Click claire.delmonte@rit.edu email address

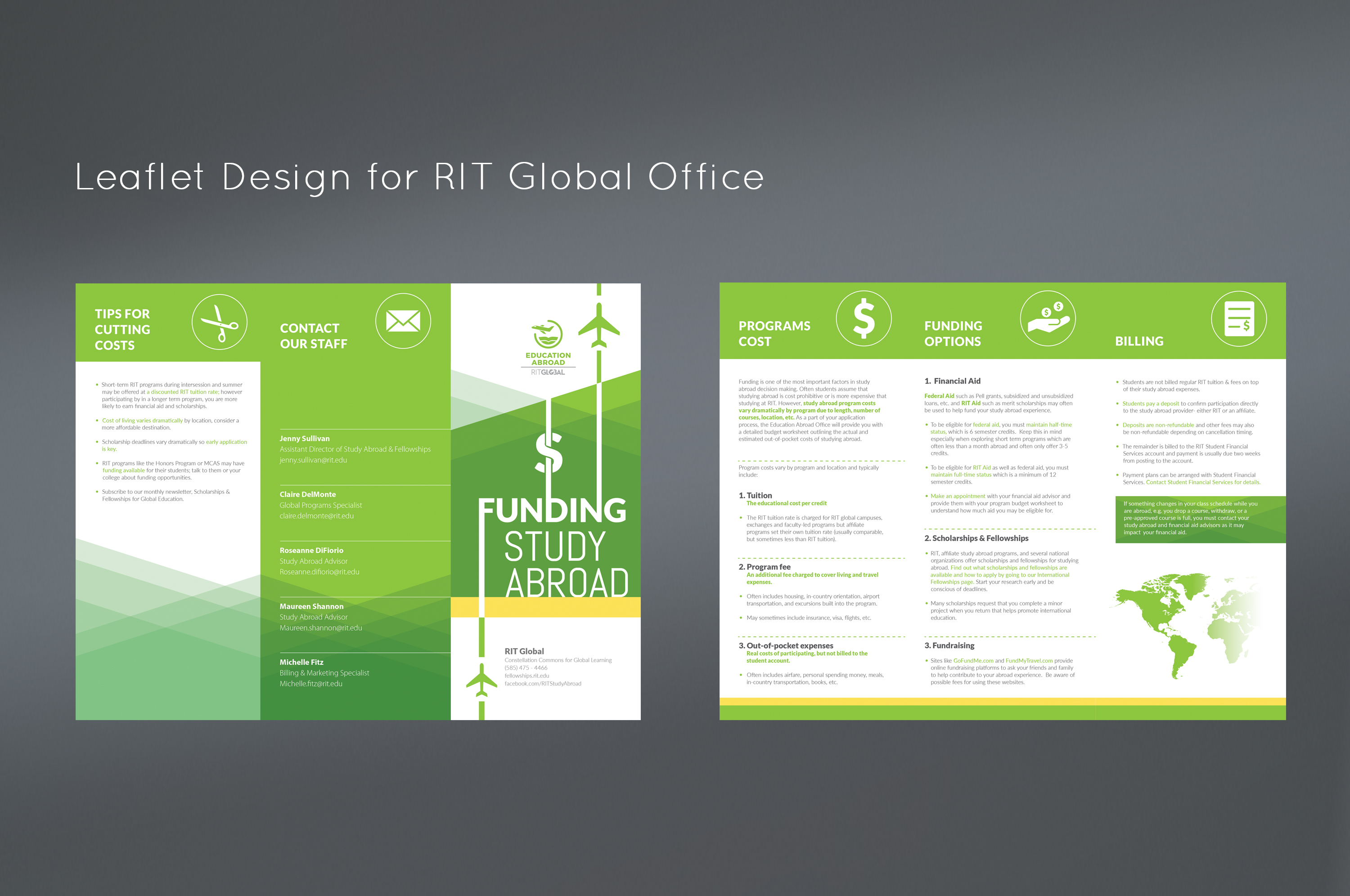point(317,516)
